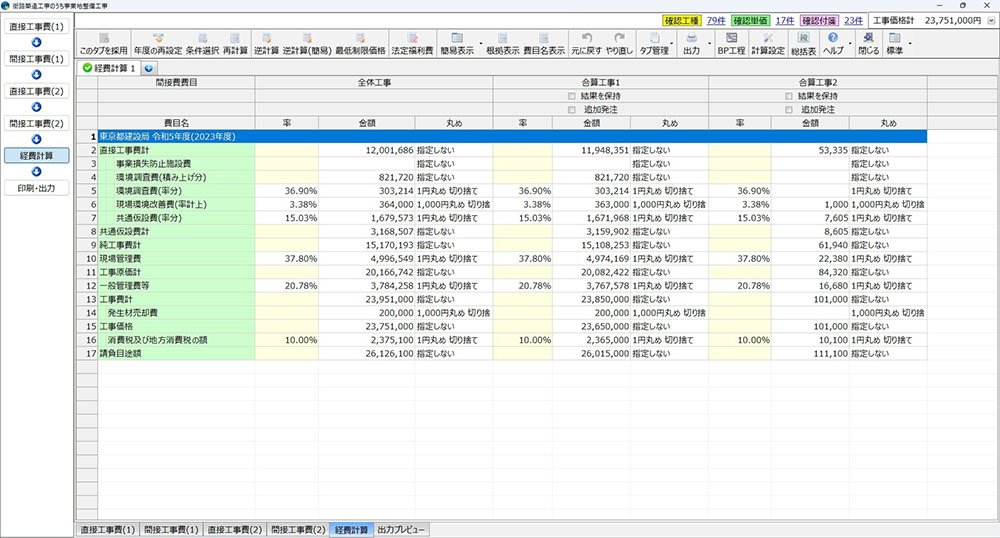1000x538 pixels.
Task: Expand the 出力 dropdown arrow
Action: click(x=708, y=44)
